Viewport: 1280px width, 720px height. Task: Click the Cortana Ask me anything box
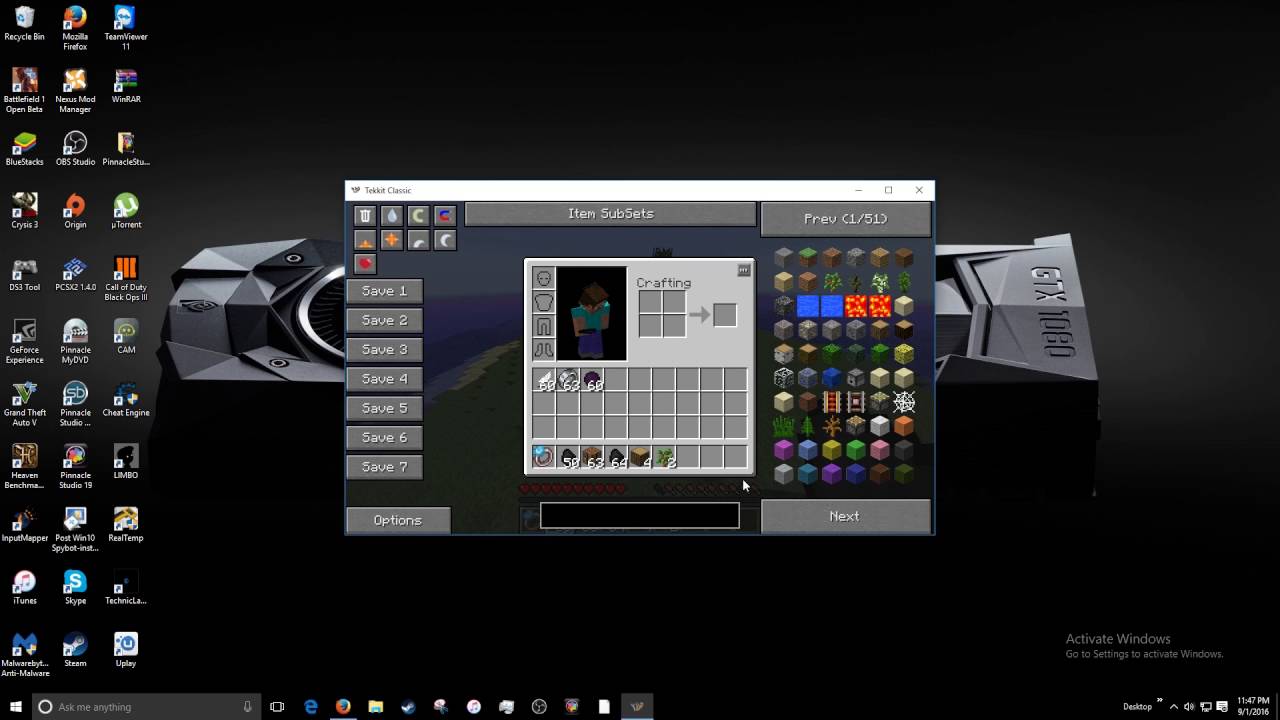coord(147,706)
